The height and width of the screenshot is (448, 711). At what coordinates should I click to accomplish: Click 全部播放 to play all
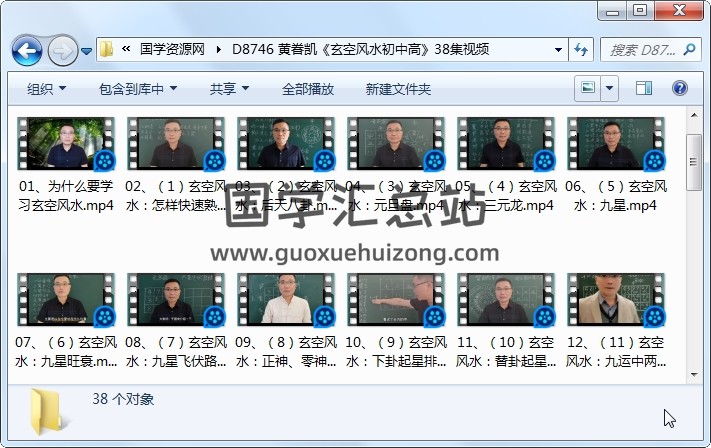click(x=308, y=89)
